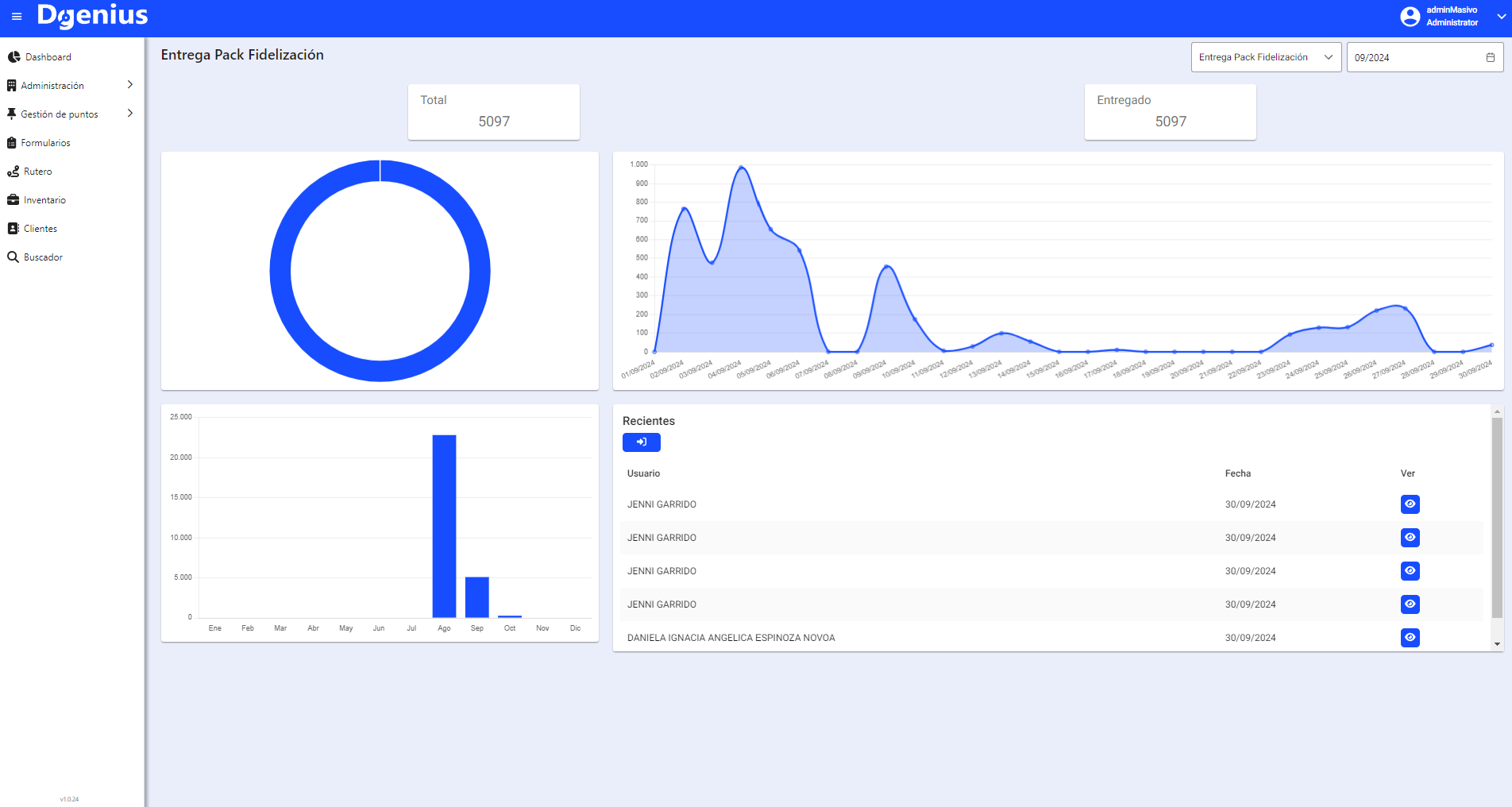This screenshot has width=1512, height=807.
Task: Click the Total 5097 card
Action: click(494, 112)
